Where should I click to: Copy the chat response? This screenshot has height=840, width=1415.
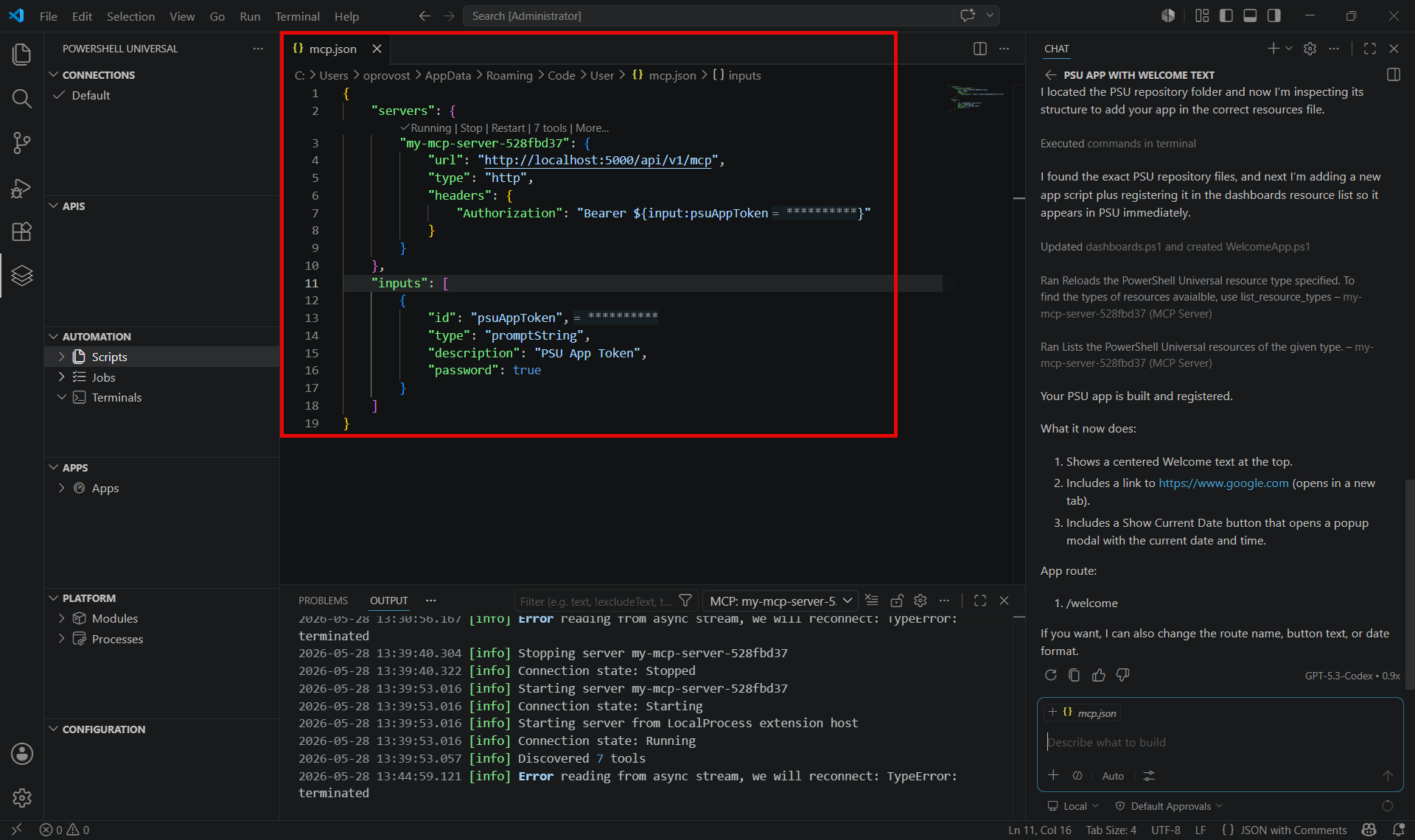[1074, 675]
